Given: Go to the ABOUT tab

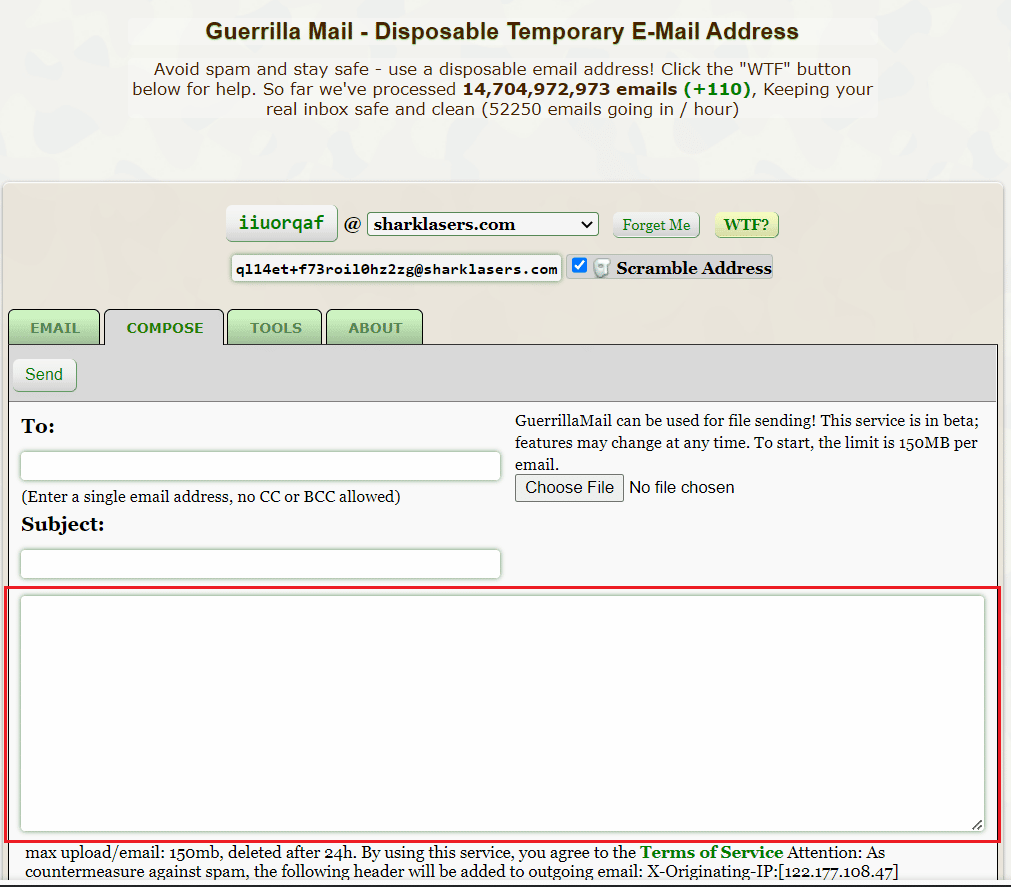Looking at the screenshot, I should coord(375,327).
